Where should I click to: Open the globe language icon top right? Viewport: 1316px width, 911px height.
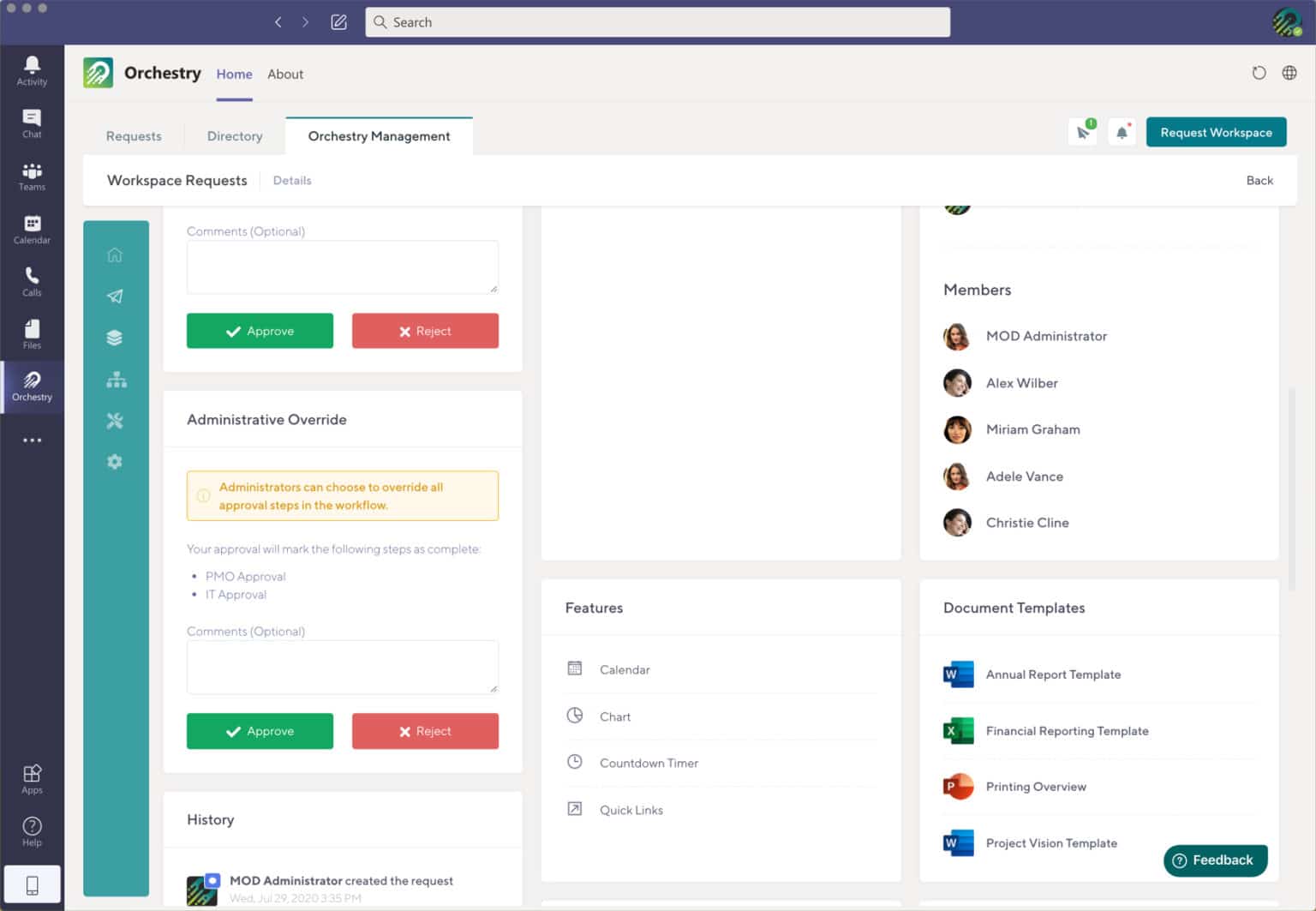1289,73
